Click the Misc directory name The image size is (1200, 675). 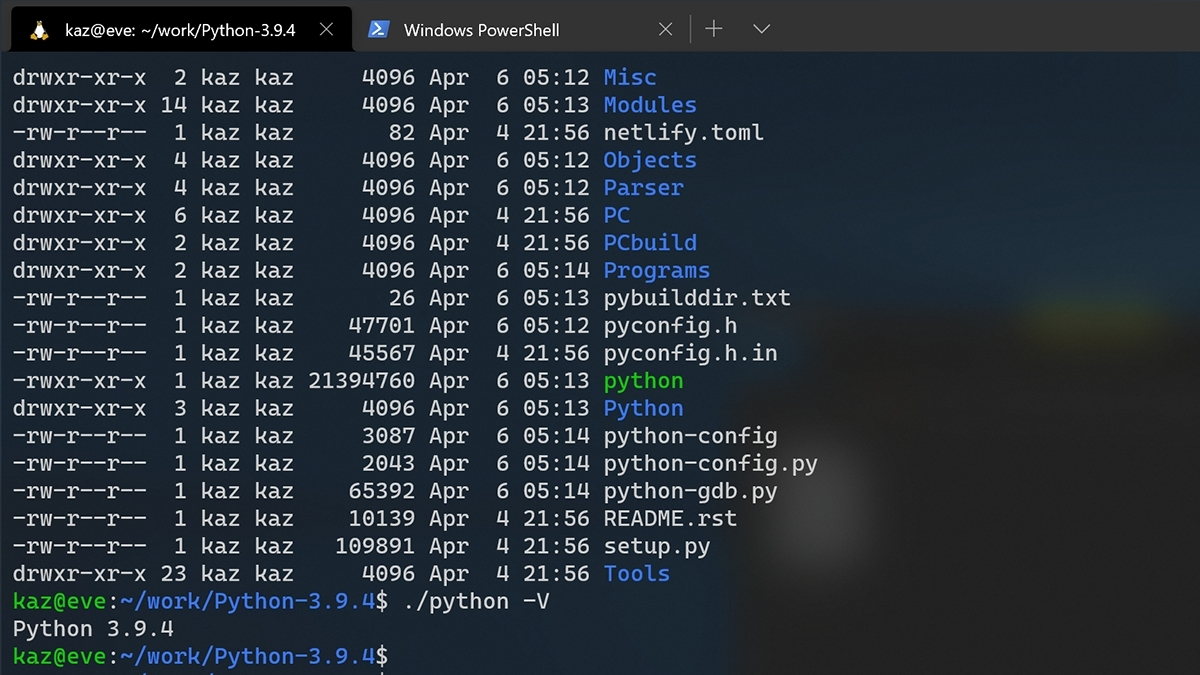click(x=630, y=77)
